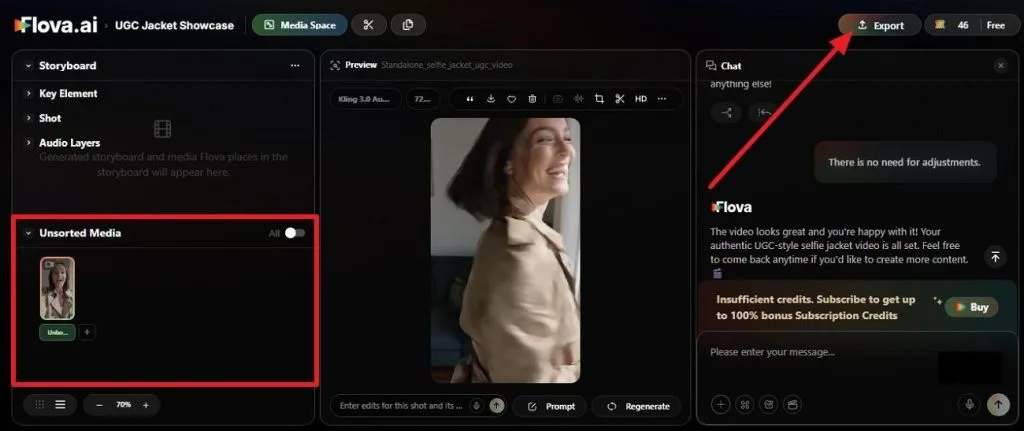Click the Preview filename Standalone_selfie_jacket_ugc_video
The image size is (1024, 431).
447,65
